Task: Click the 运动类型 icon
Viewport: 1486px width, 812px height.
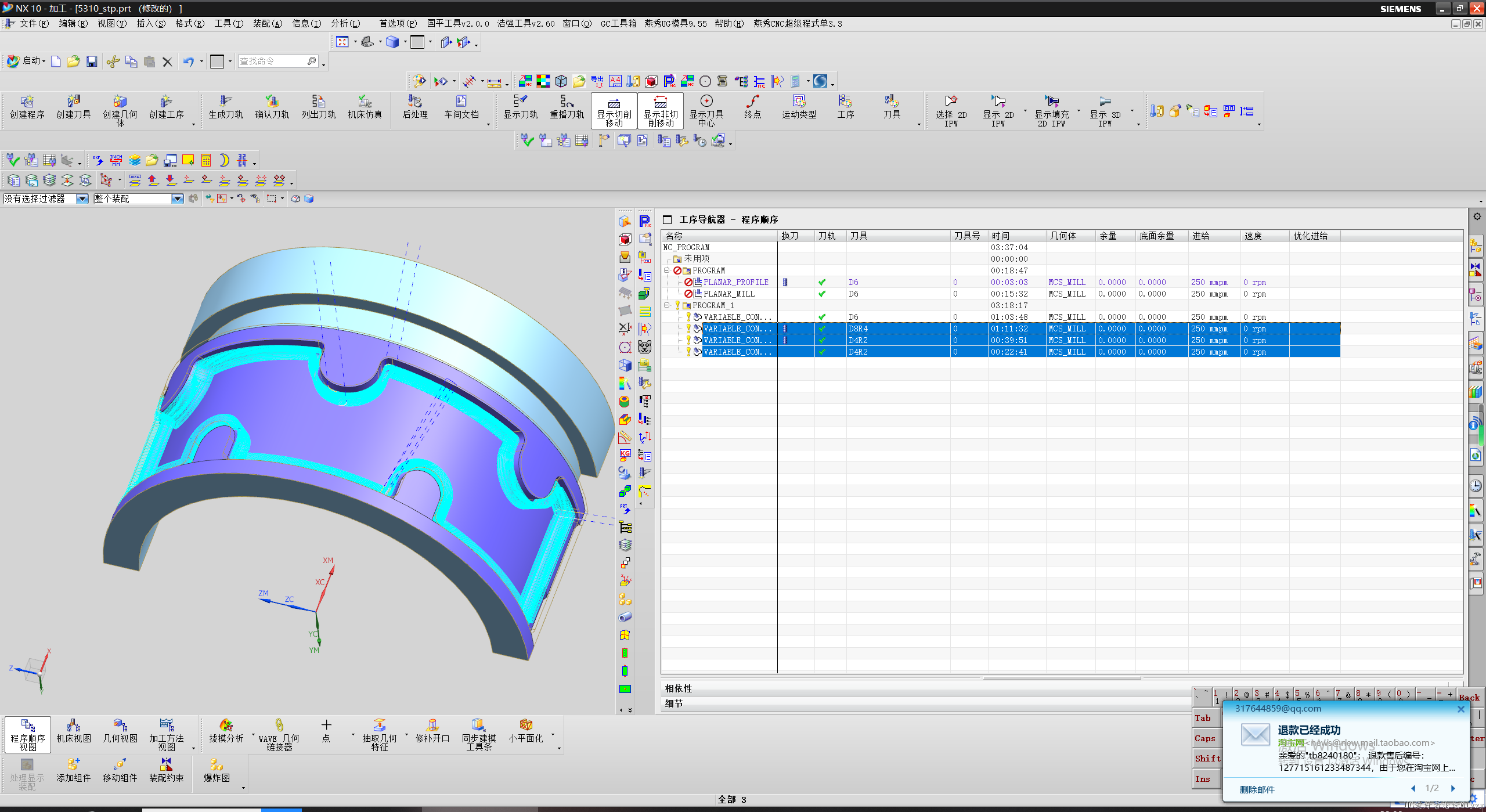Action: (x=799, y=107)
